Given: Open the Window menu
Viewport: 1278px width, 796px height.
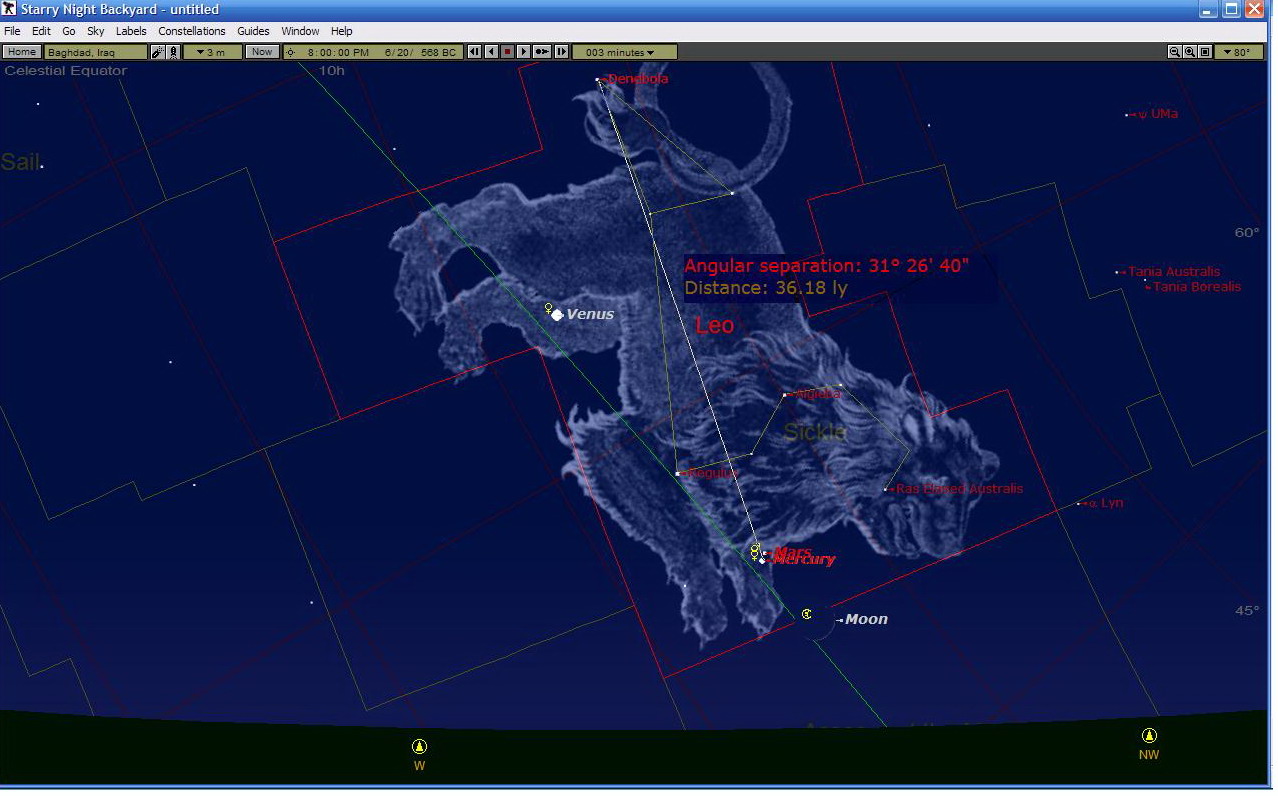Looking at the screenshot, I should [300, 31].
